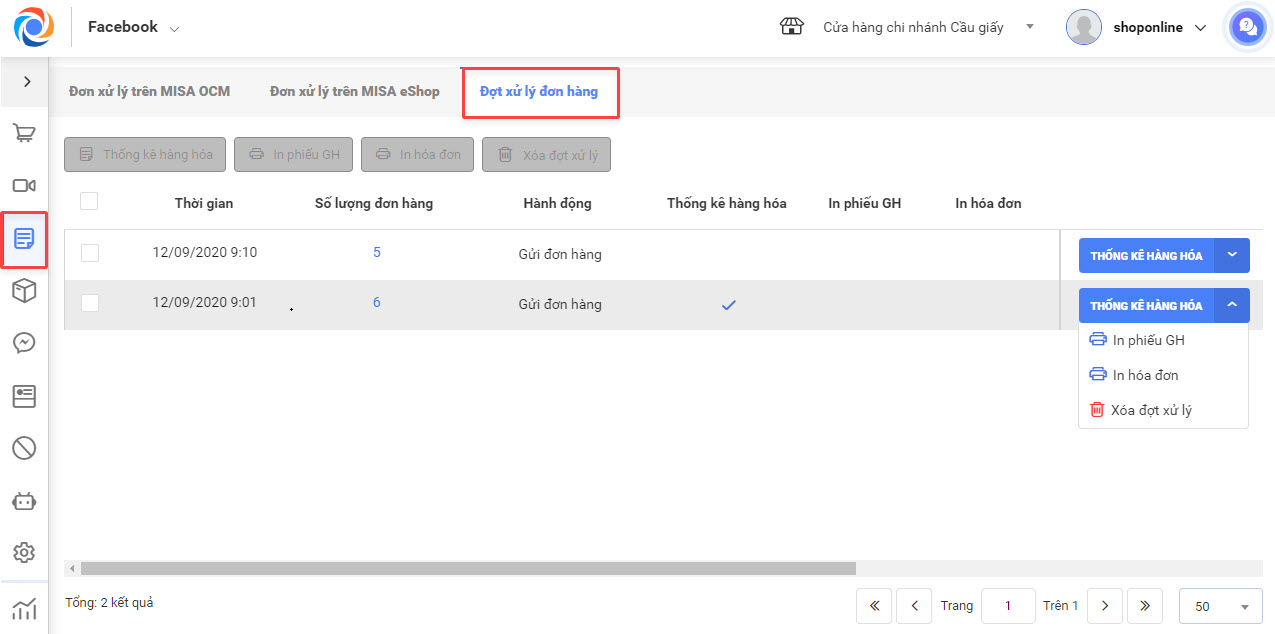The height and width of the screenshot is (634, 1275).
Task: Go to the last page with double-right arrows
Action: click(1145, 606)
